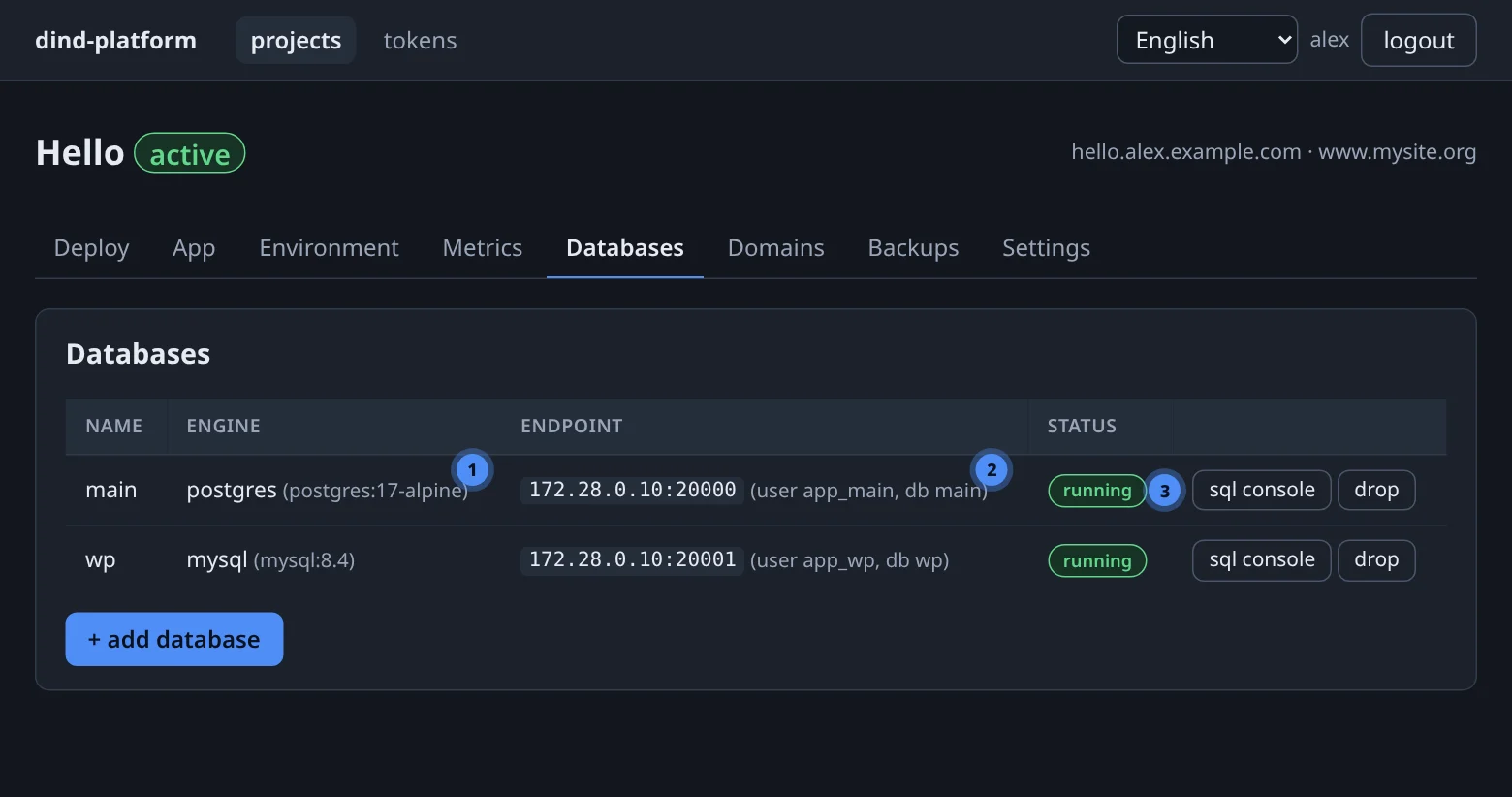This screenshot has width=1512, height=797.
Task: Click the running status badge for wp
Action: tap(1097, 560)
